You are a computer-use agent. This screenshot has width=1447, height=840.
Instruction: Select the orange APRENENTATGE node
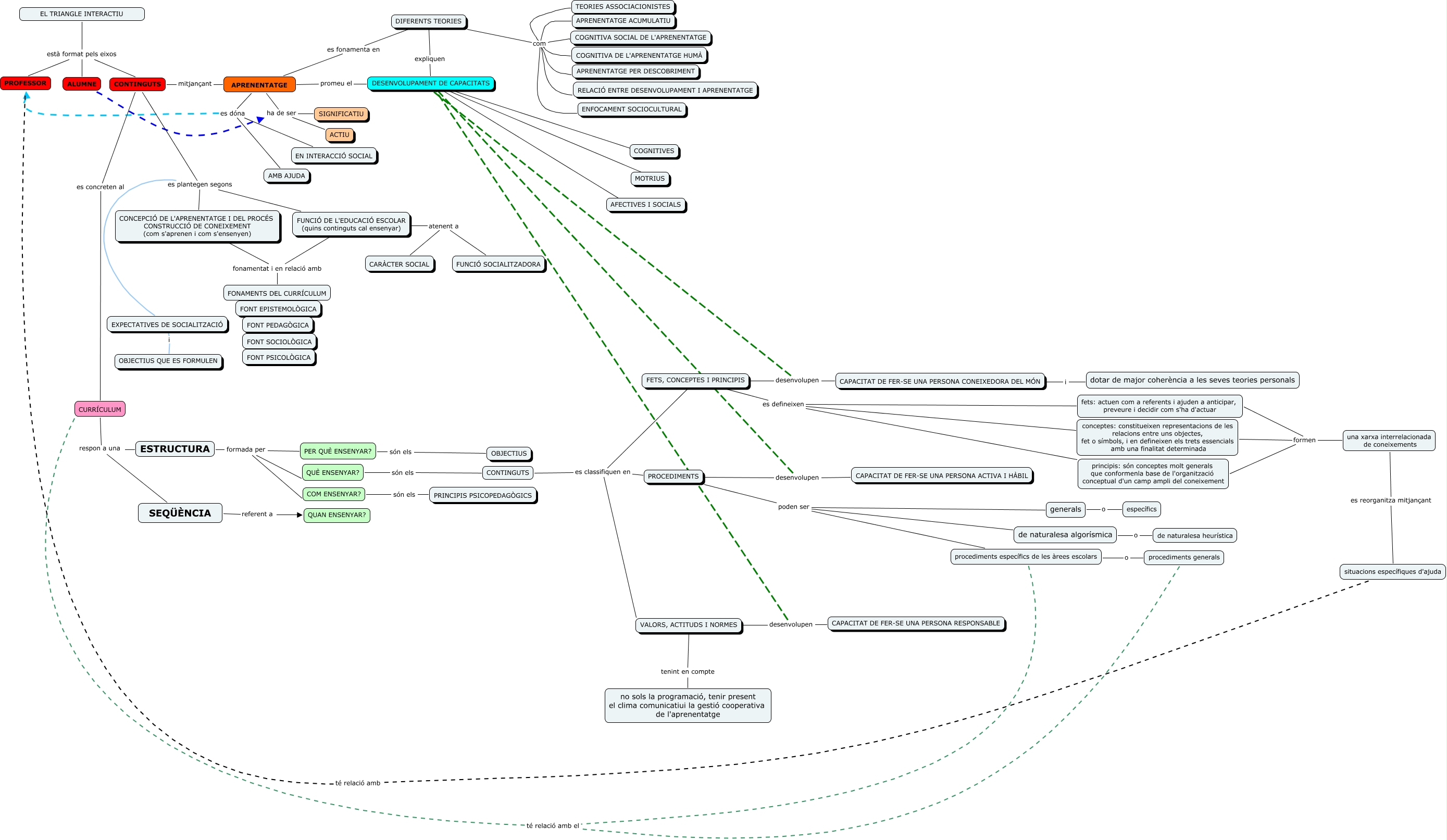(259, 84)
